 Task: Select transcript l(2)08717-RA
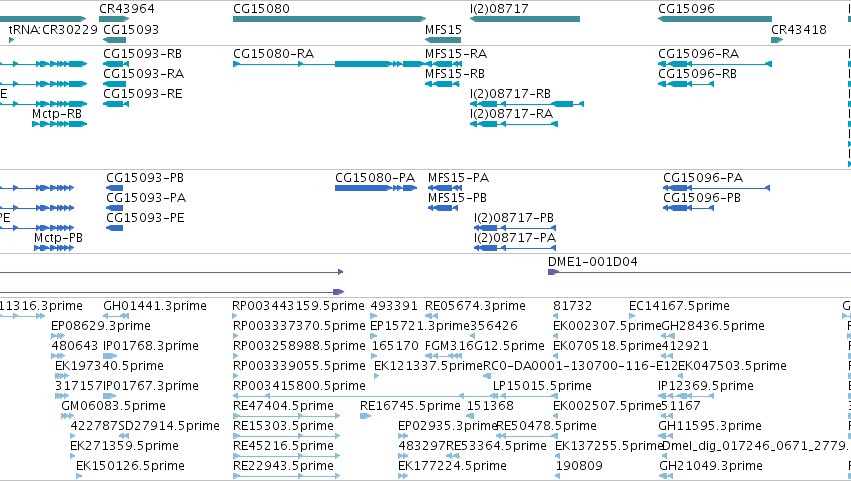513,124
